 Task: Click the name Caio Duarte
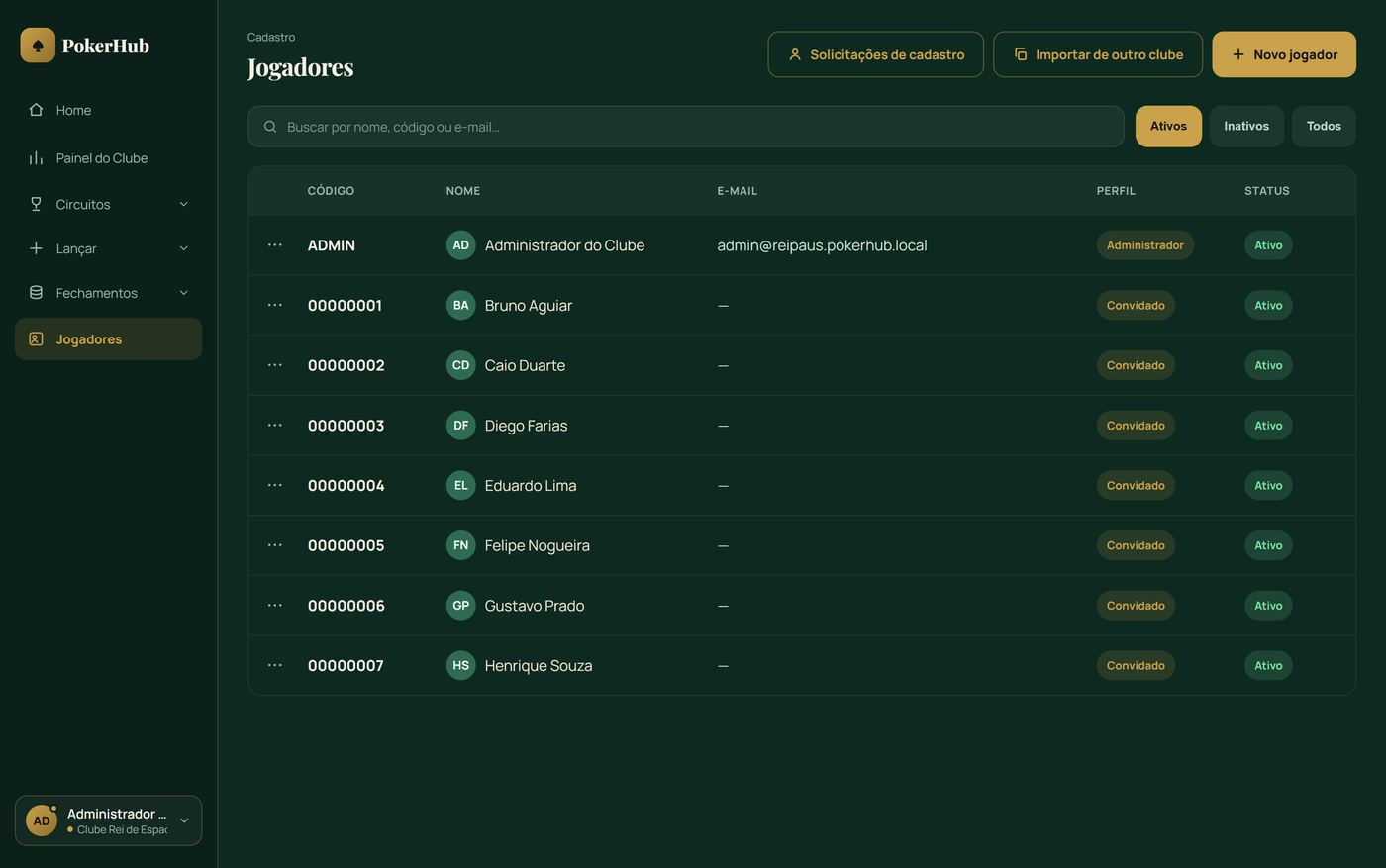[x=525, y=365]
